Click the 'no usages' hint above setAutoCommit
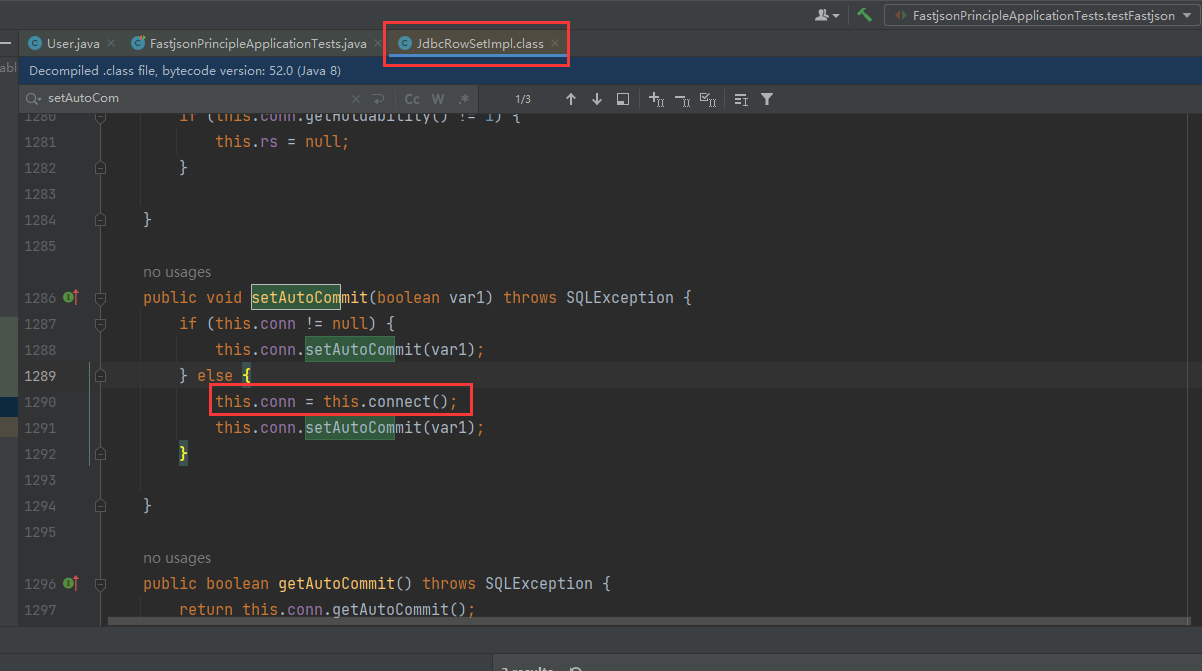The height and width of the screenshot is (671, 1202). [177, 272]
